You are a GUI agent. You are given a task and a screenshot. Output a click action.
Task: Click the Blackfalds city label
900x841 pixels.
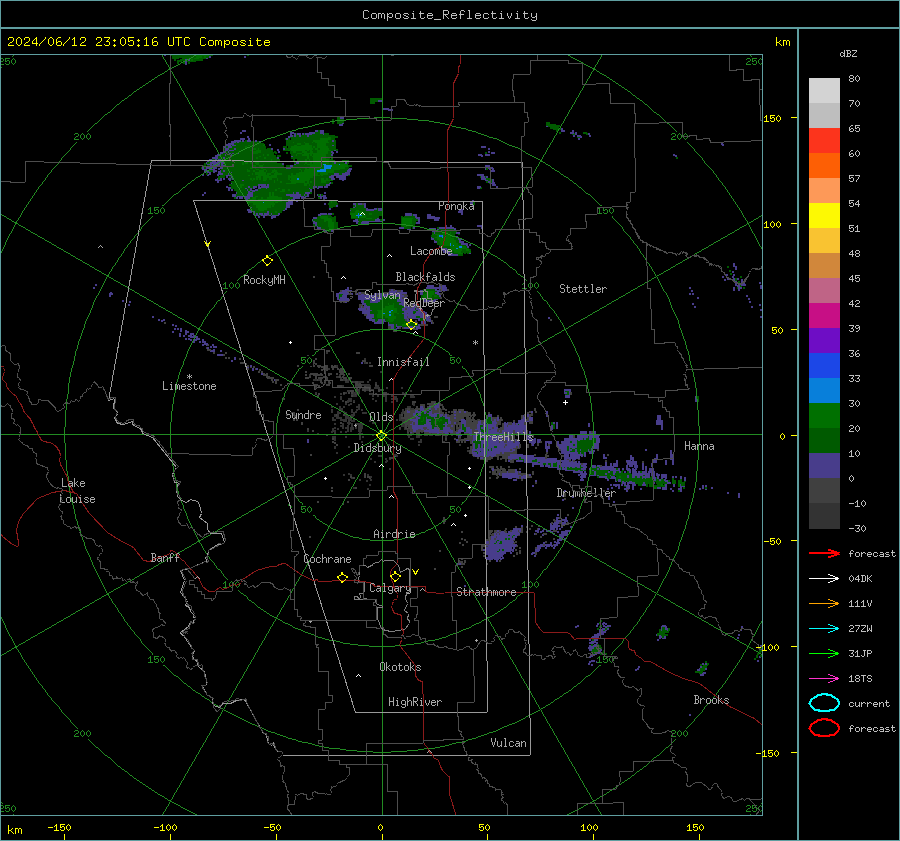(425, 277)
